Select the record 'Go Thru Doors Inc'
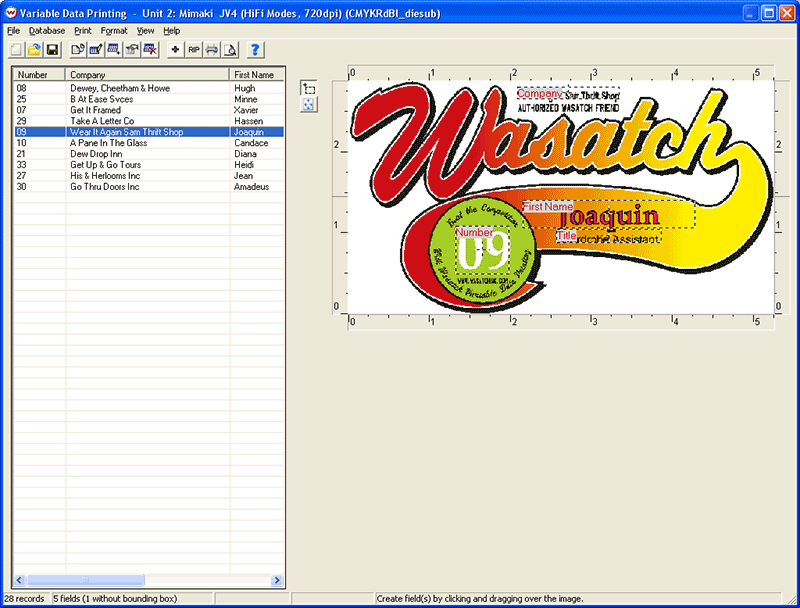 (x=149, y=187)
